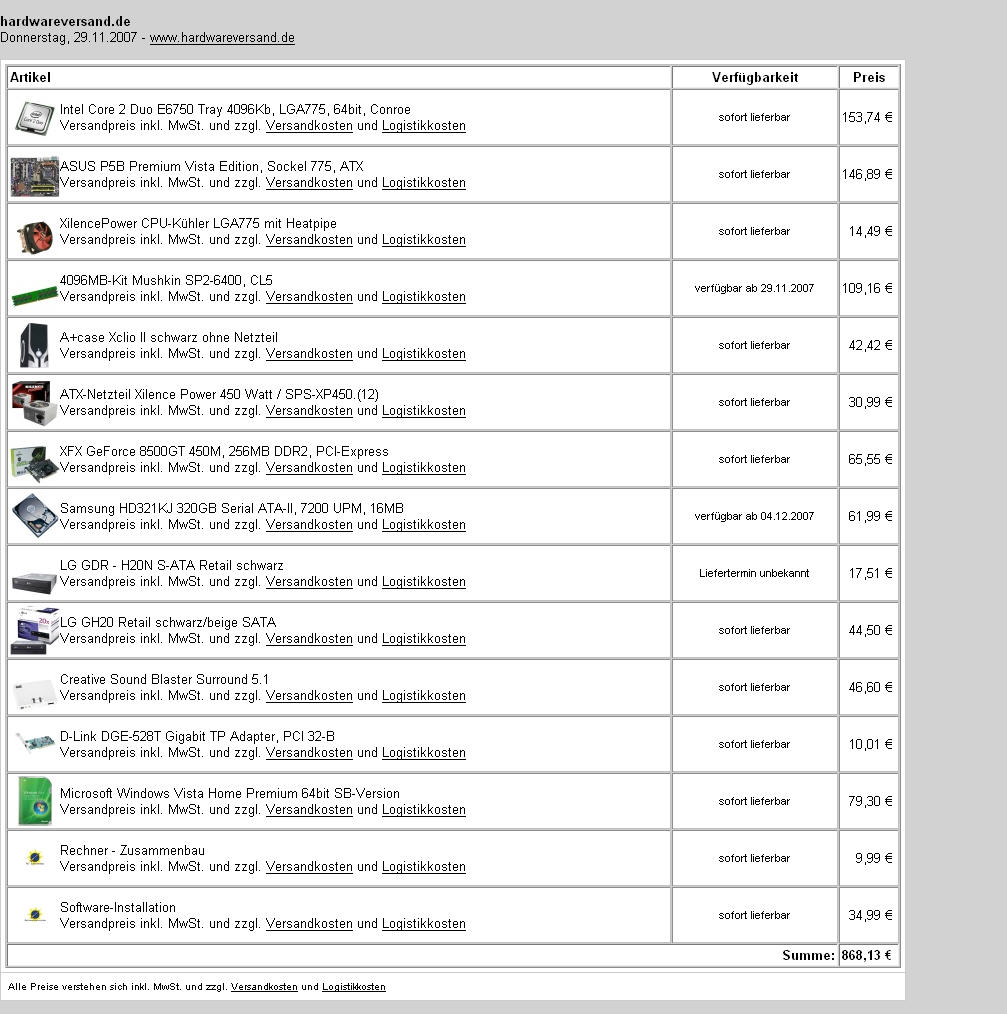Open Versandkosten link in Software-Installation row
Viewport: 1007px width, 1014px height.
tap(309, 923)
